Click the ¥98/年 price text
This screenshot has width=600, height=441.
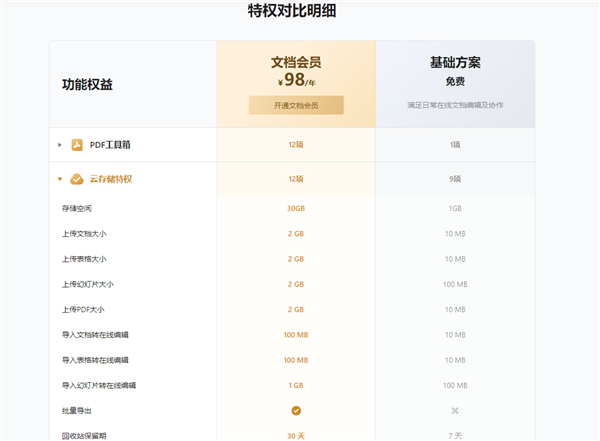[296, 81]
